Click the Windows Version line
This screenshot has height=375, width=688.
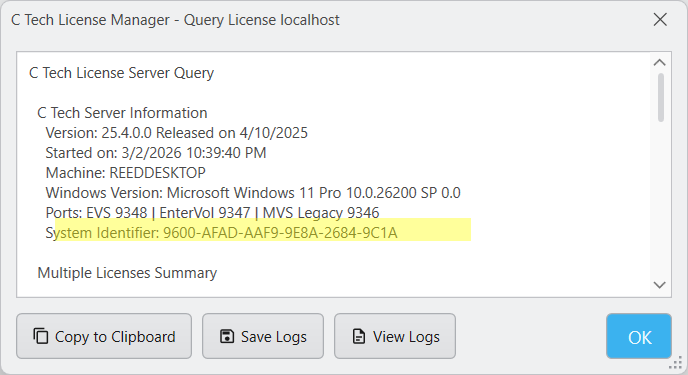pyautogui.click(x=253, y=193)
